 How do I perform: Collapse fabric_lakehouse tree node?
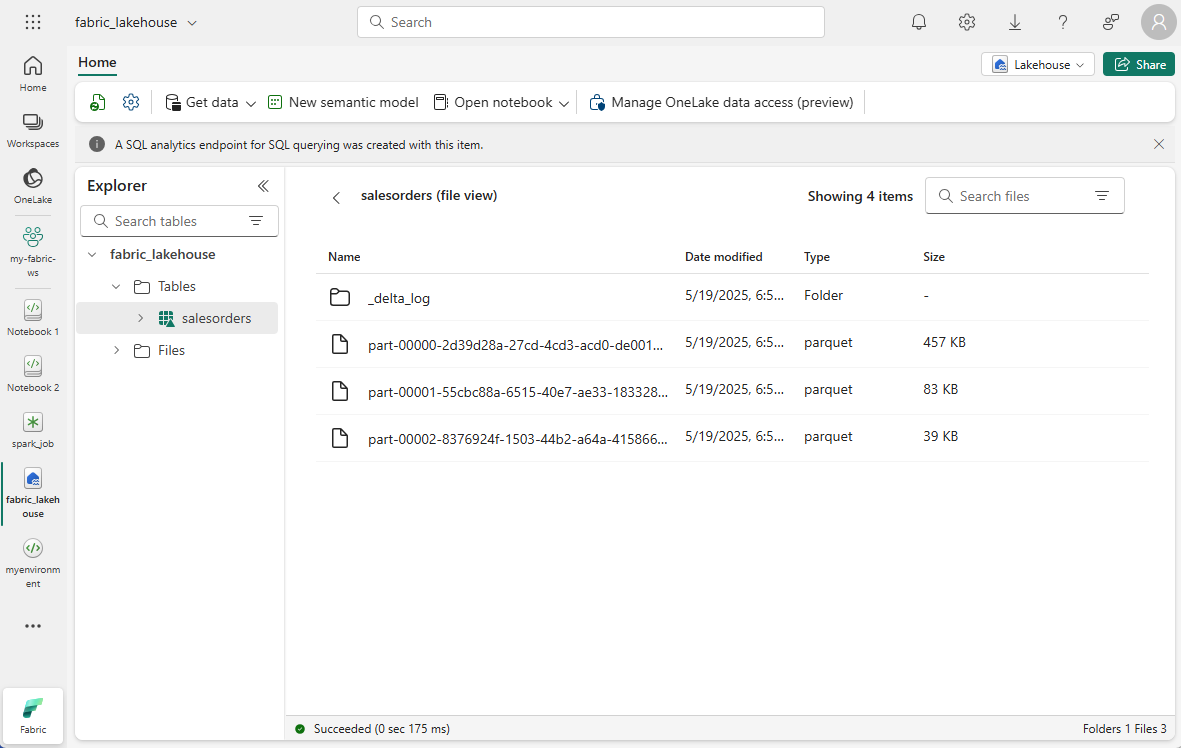pos(93,255)
